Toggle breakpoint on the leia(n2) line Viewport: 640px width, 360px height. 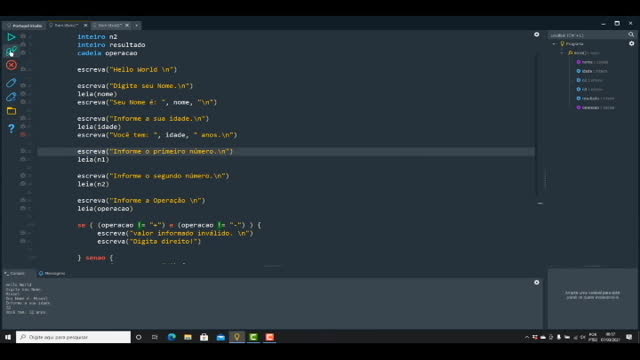23,184
